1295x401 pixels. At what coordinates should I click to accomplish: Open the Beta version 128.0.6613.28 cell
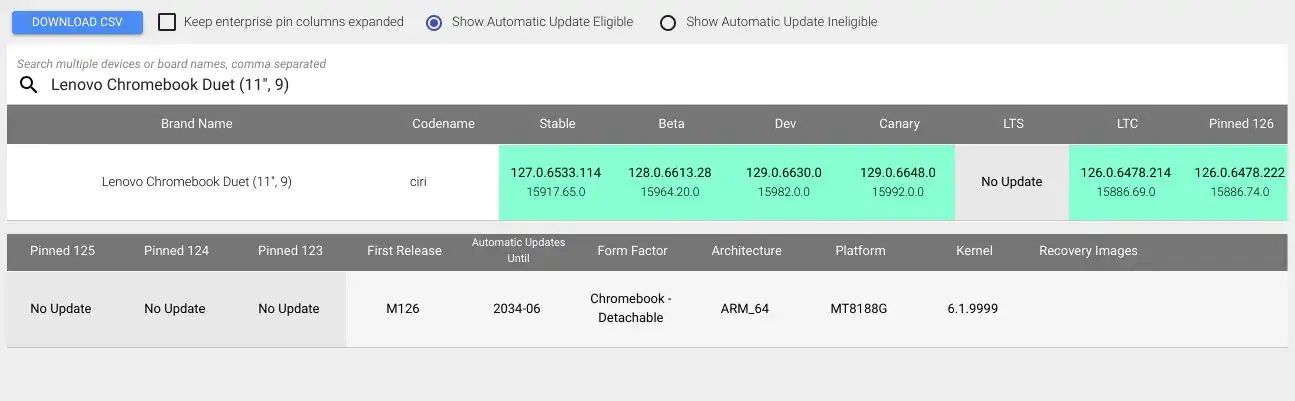(670, 182)
